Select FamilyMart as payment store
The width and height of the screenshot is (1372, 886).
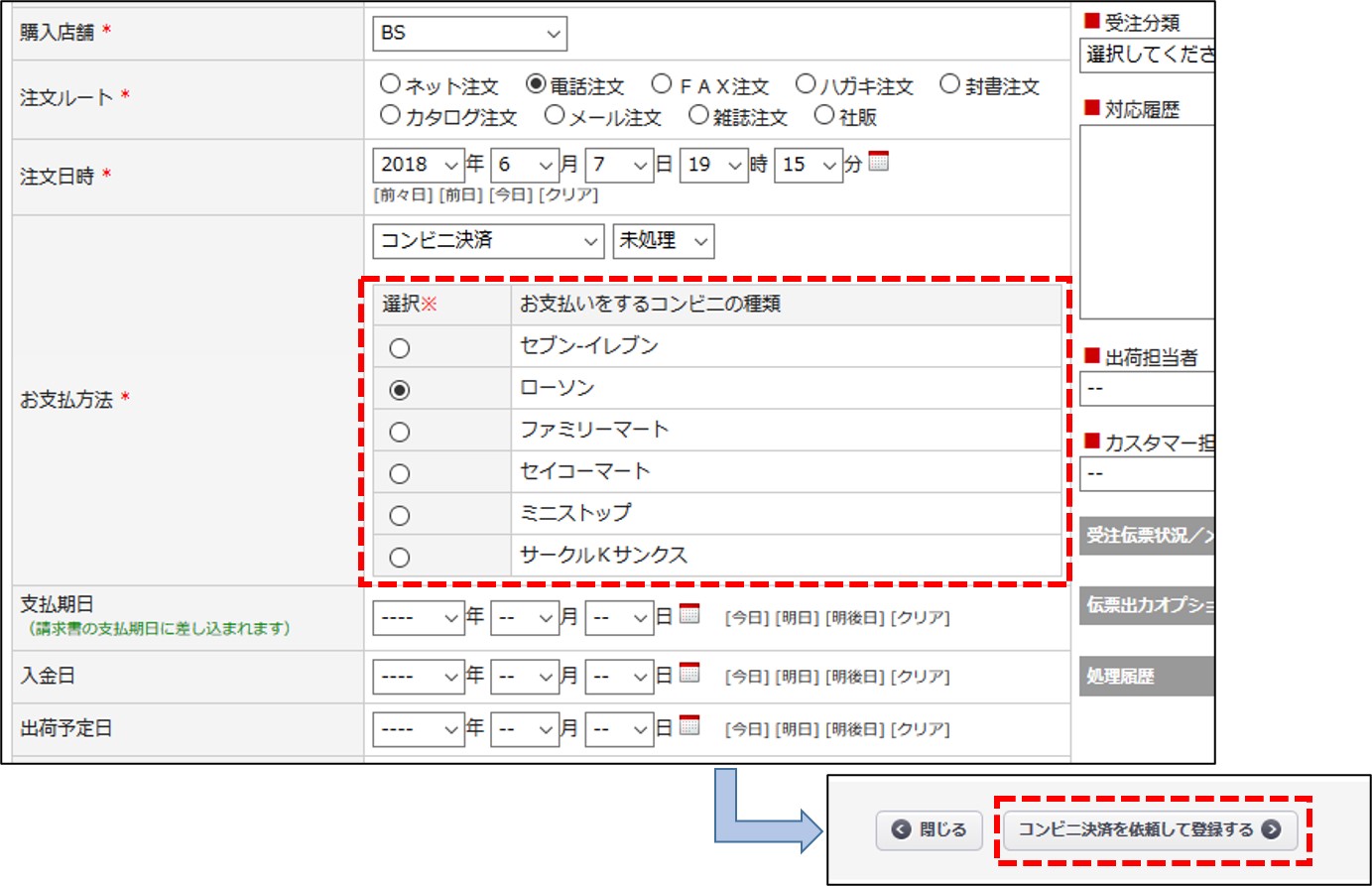pyautogui.click(x=399, y=432)
